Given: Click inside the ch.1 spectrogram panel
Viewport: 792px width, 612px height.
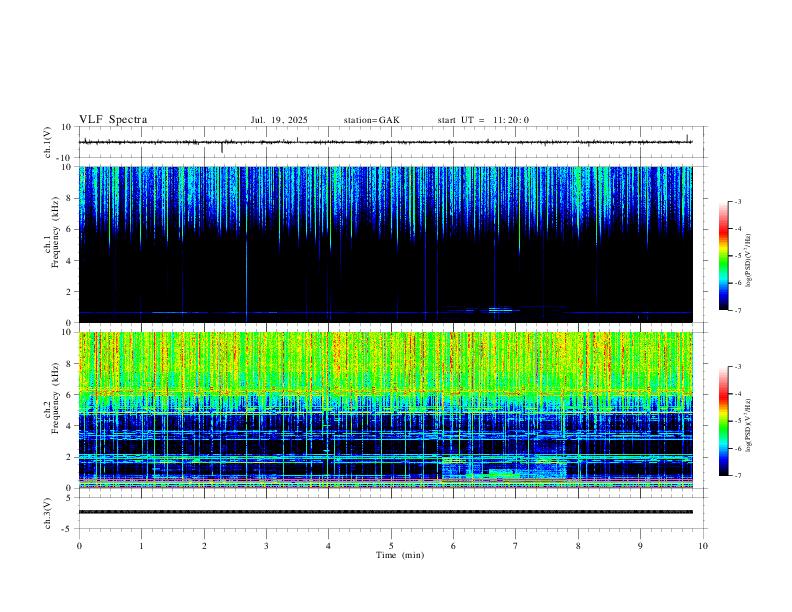Looking at the screenshot, I should point(385,244).
